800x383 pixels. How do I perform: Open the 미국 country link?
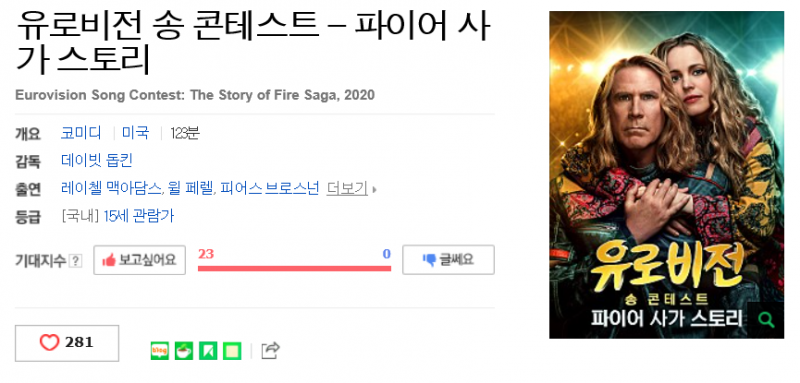(135, 134)
